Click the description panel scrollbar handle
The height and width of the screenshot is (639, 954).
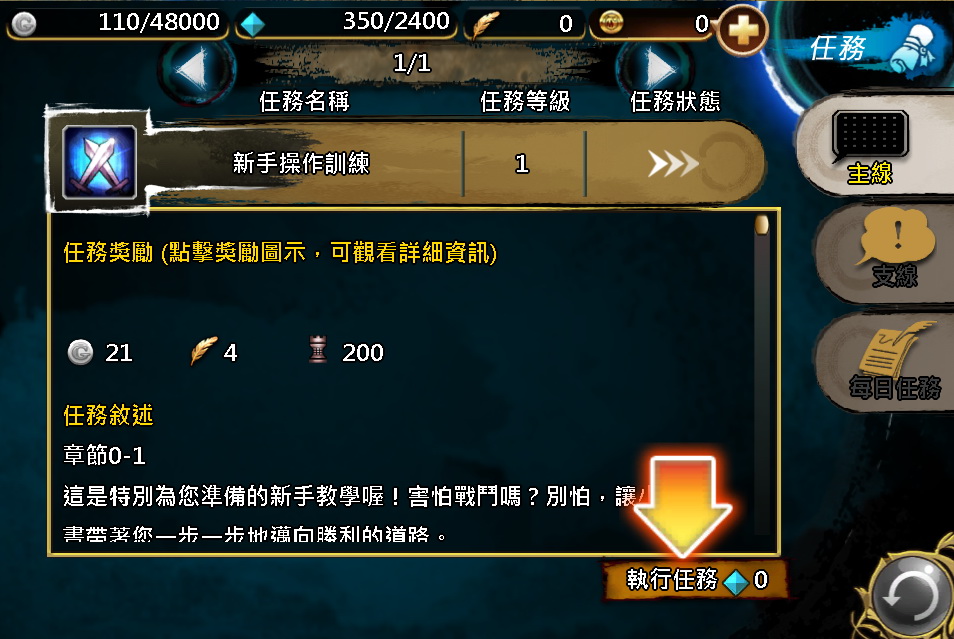(x=761, y=225)
